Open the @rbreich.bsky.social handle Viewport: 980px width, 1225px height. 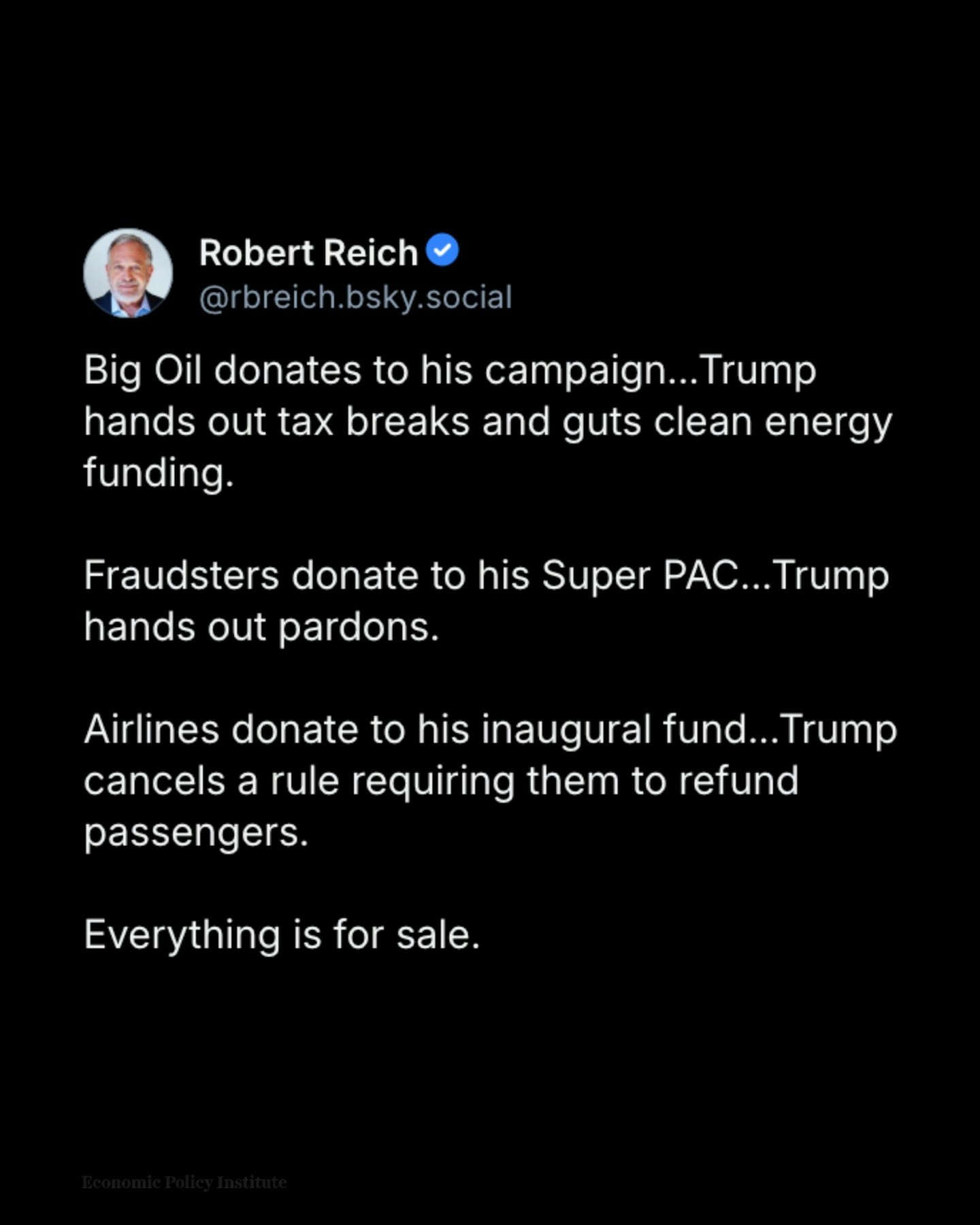point(355,297)
